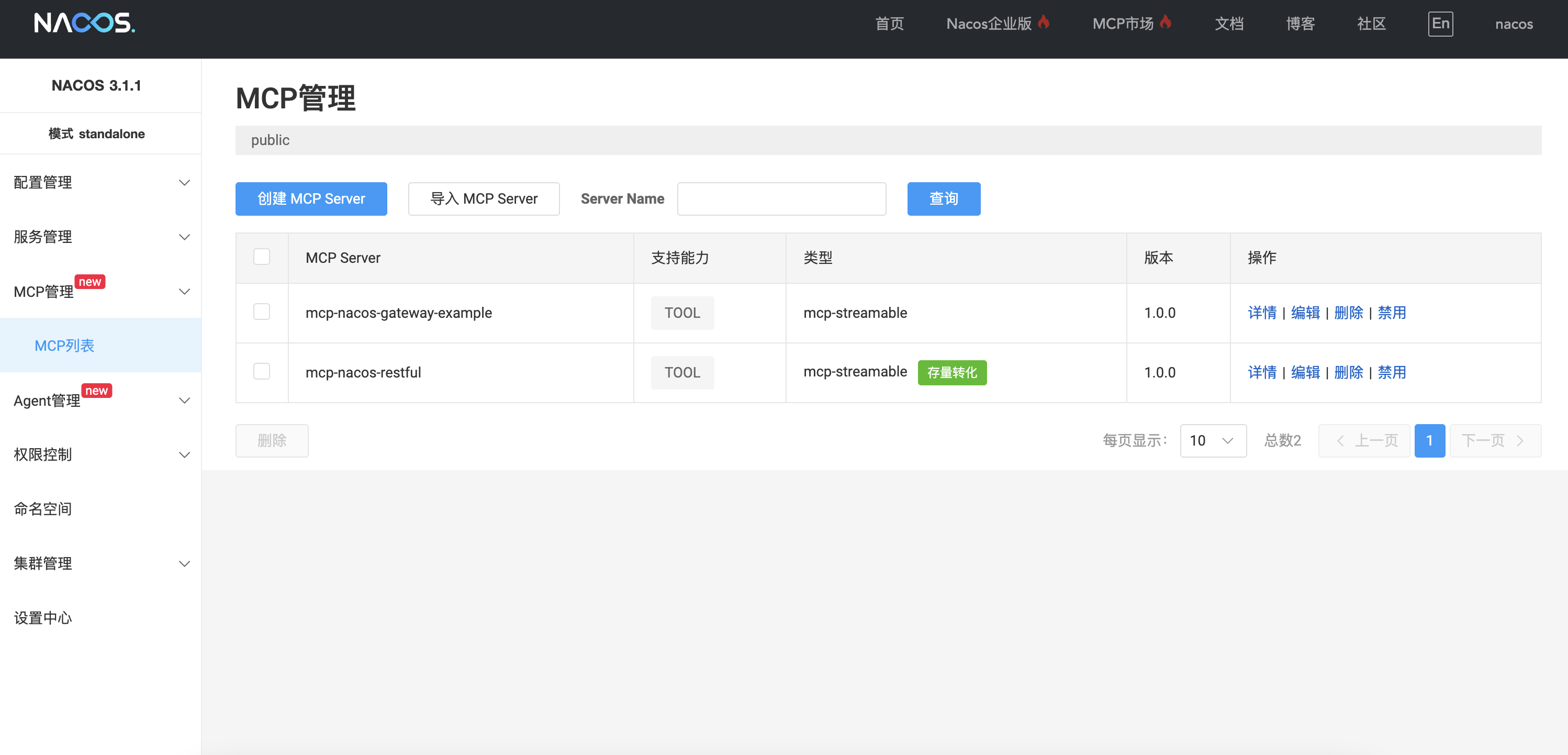Open the page size dropdown showing 10
Screen dimensions: 1568x755
[1213, 440]
